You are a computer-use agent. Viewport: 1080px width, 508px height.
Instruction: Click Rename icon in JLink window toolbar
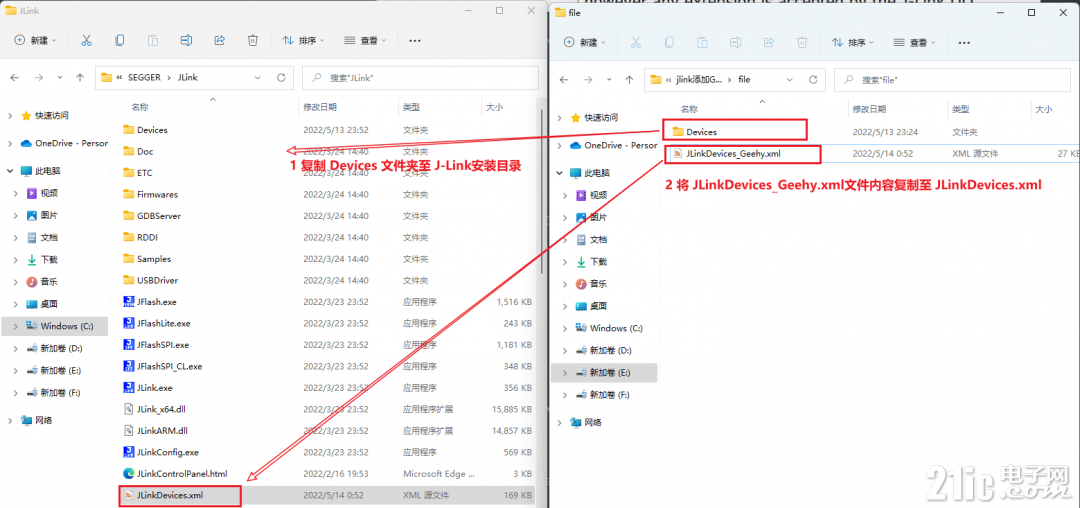[x=186, y=41]
